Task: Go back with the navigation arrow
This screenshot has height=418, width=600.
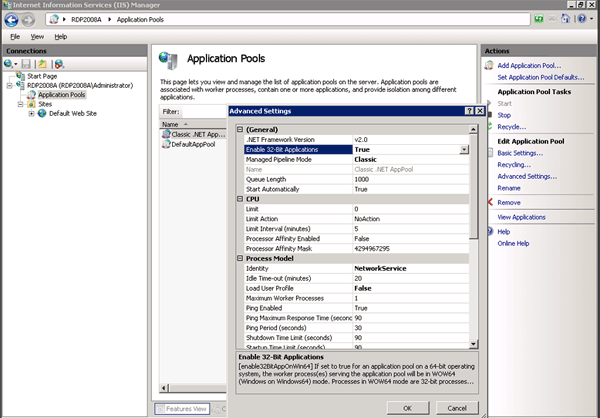Action: 11,20
